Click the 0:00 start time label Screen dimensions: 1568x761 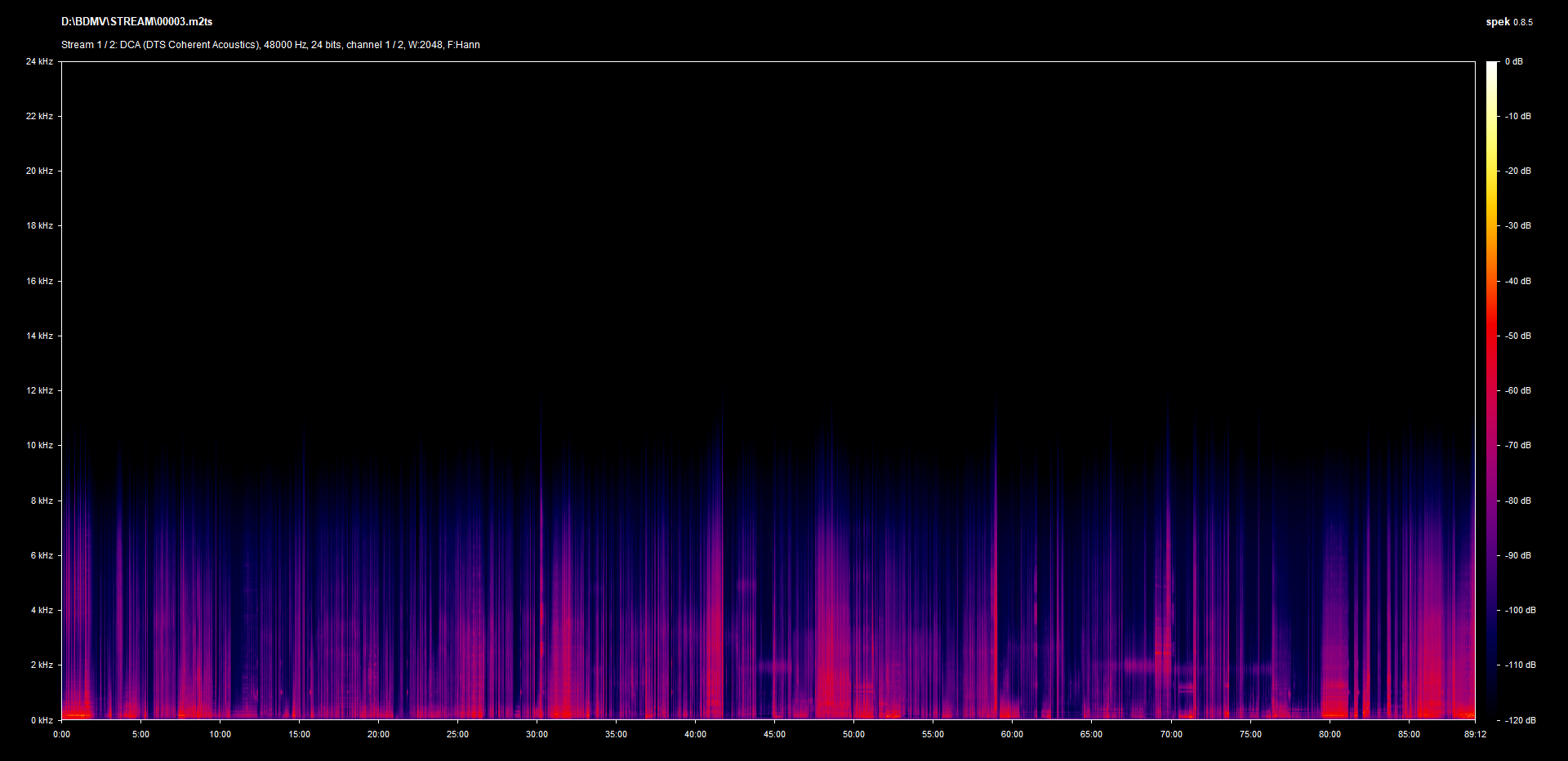tap(62, 734)
